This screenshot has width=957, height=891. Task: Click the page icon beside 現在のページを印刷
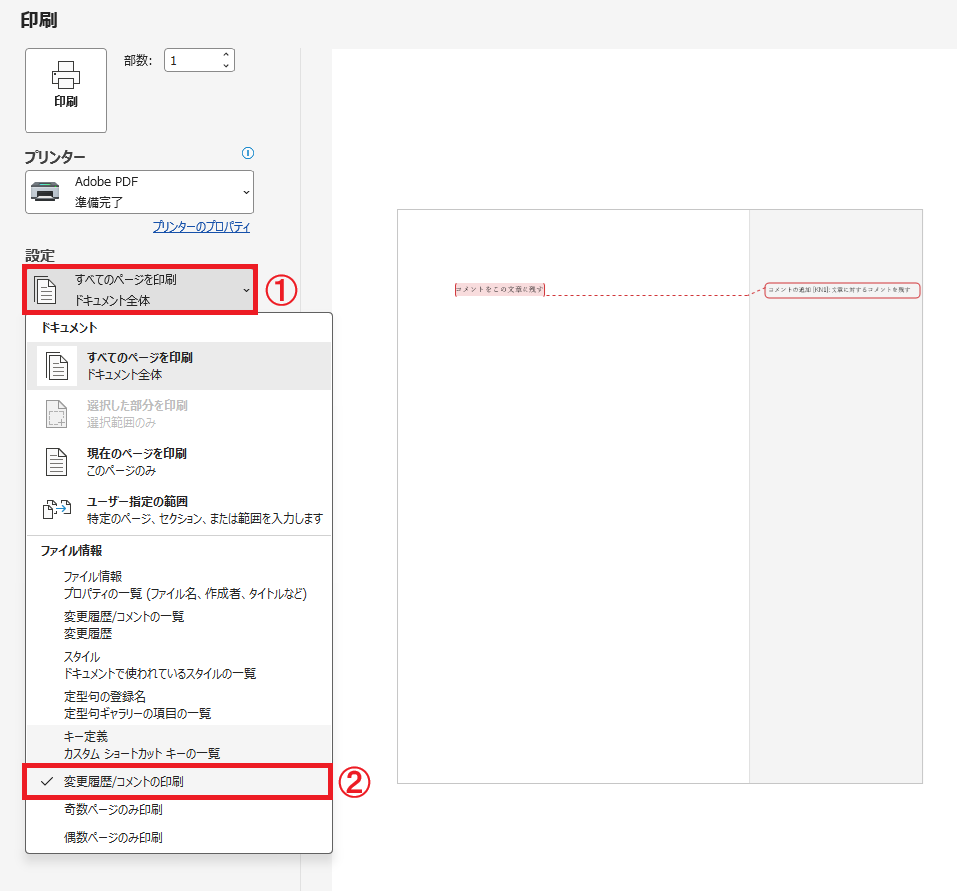point(57,460)
